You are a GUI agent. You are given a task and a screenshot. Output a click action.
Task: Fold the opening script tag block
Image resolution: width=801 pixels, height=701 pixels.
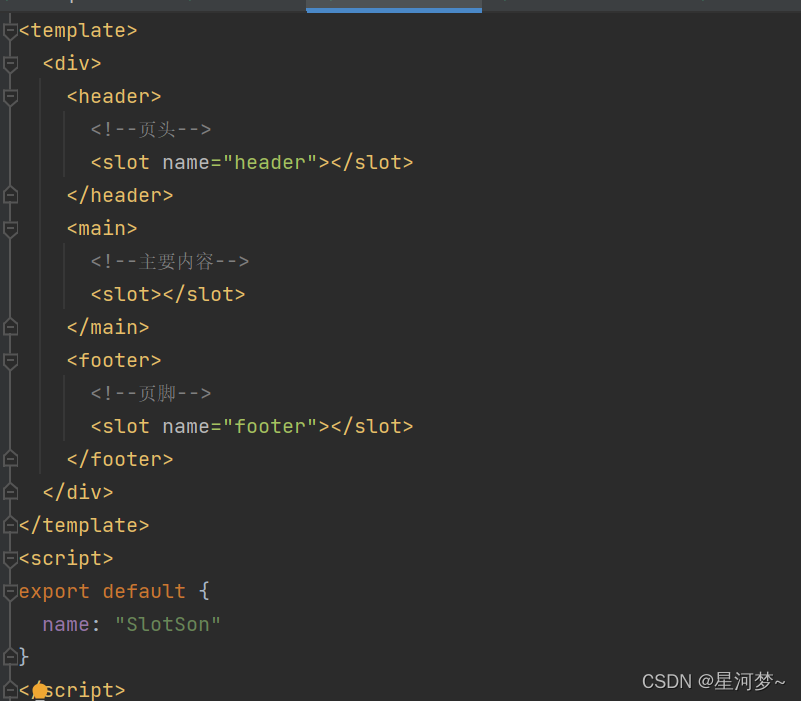click(x=10, y=559)
